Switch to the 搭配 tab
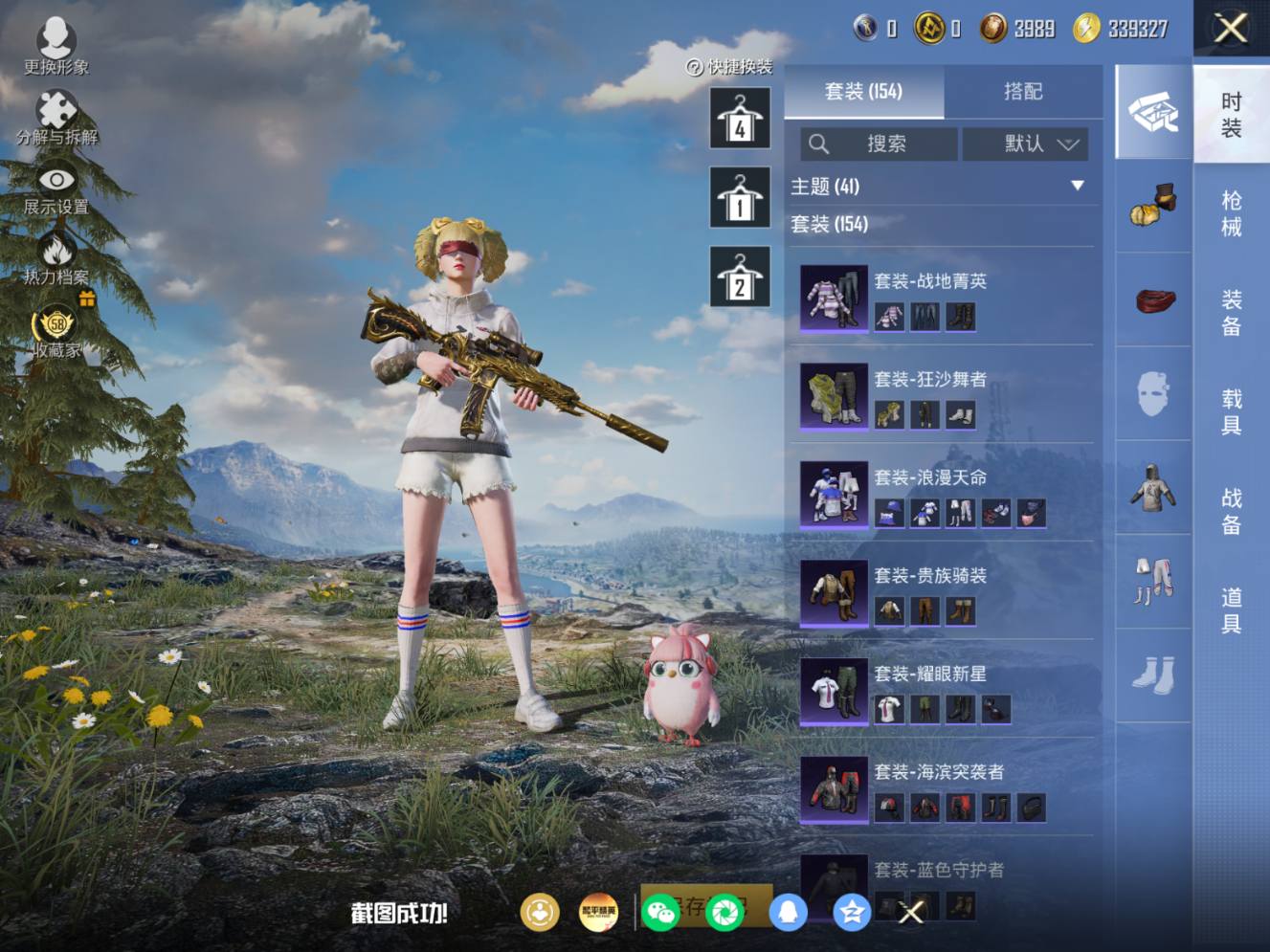Screen dimensions: 1270x952 coord(1023,91)
